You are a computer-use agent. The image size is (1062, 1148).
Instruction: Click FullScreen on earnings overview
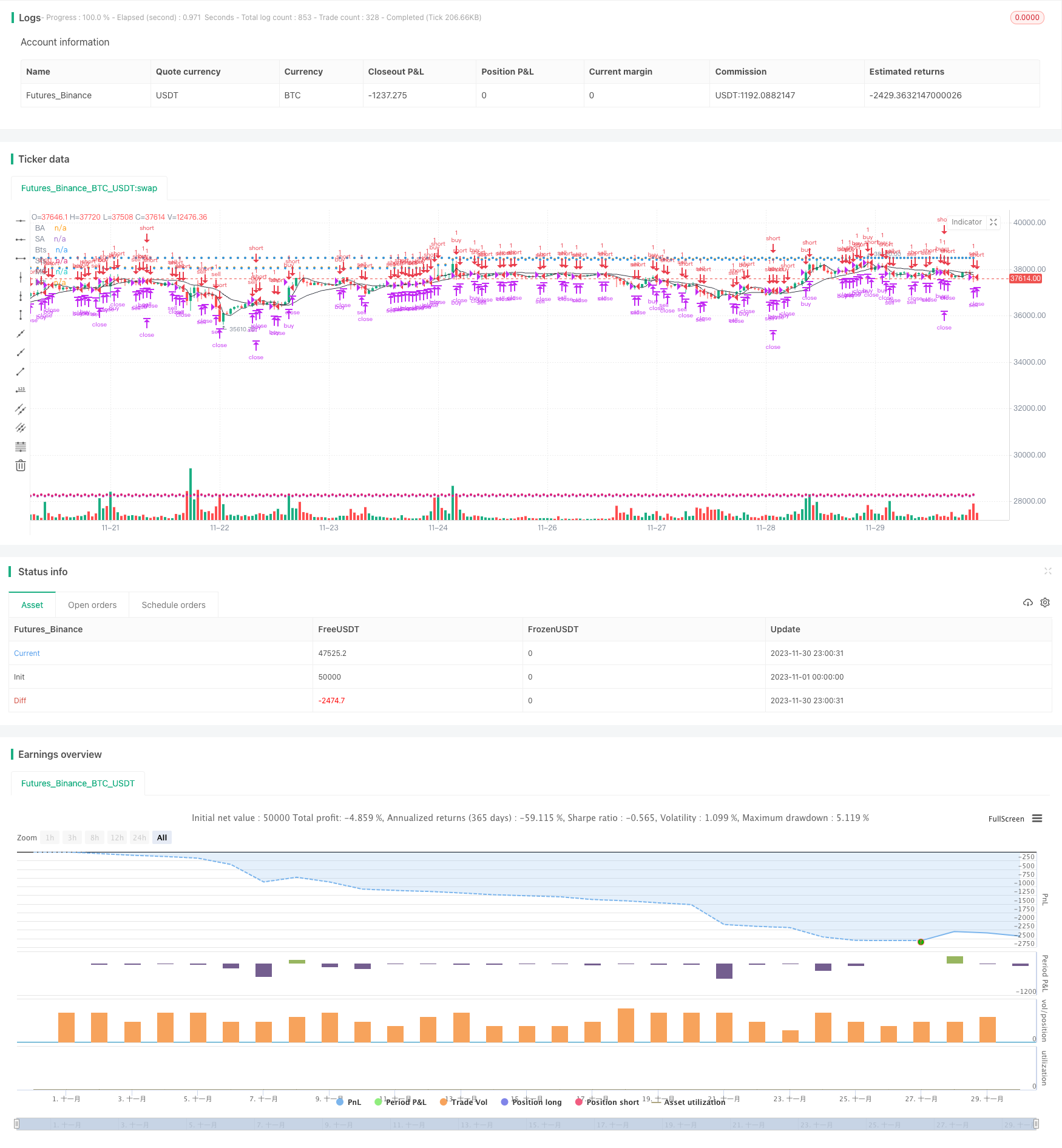1006,819
